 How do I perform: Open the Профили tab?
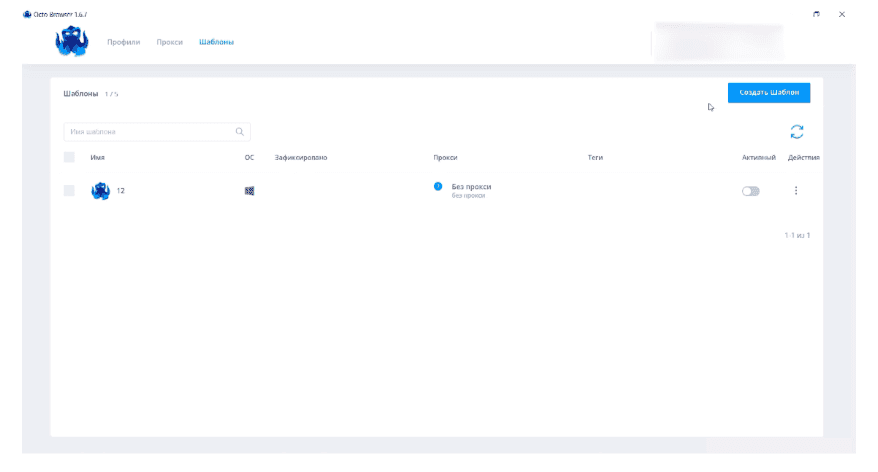(x=123, y=42)
